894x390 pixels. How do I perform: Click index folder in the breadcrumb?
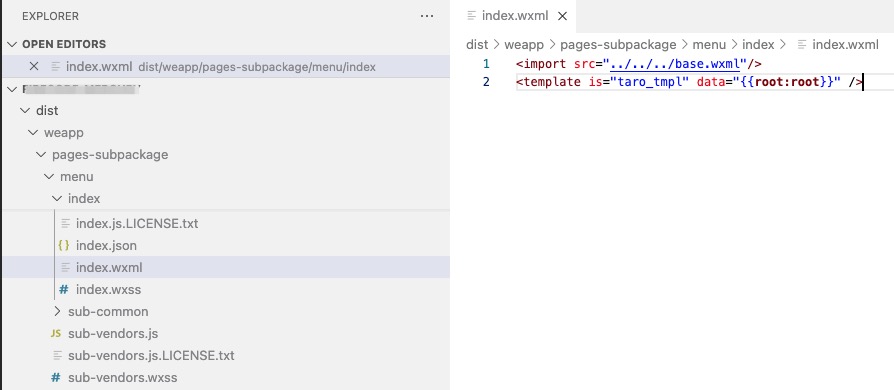[x=758, y=44]
